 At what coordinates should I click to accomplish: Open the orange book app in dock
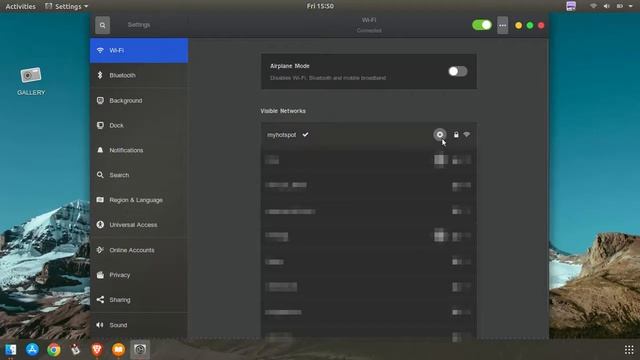pos(118,350)
